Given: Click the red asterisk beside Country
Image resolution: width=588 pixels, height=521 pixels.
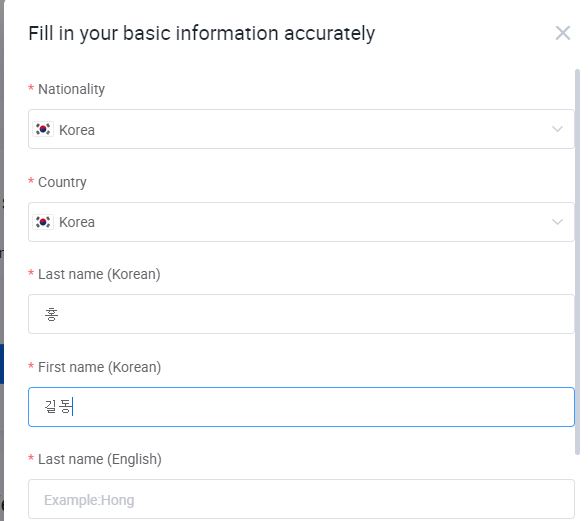Looking at the screenshot, I should click(31, 181).
